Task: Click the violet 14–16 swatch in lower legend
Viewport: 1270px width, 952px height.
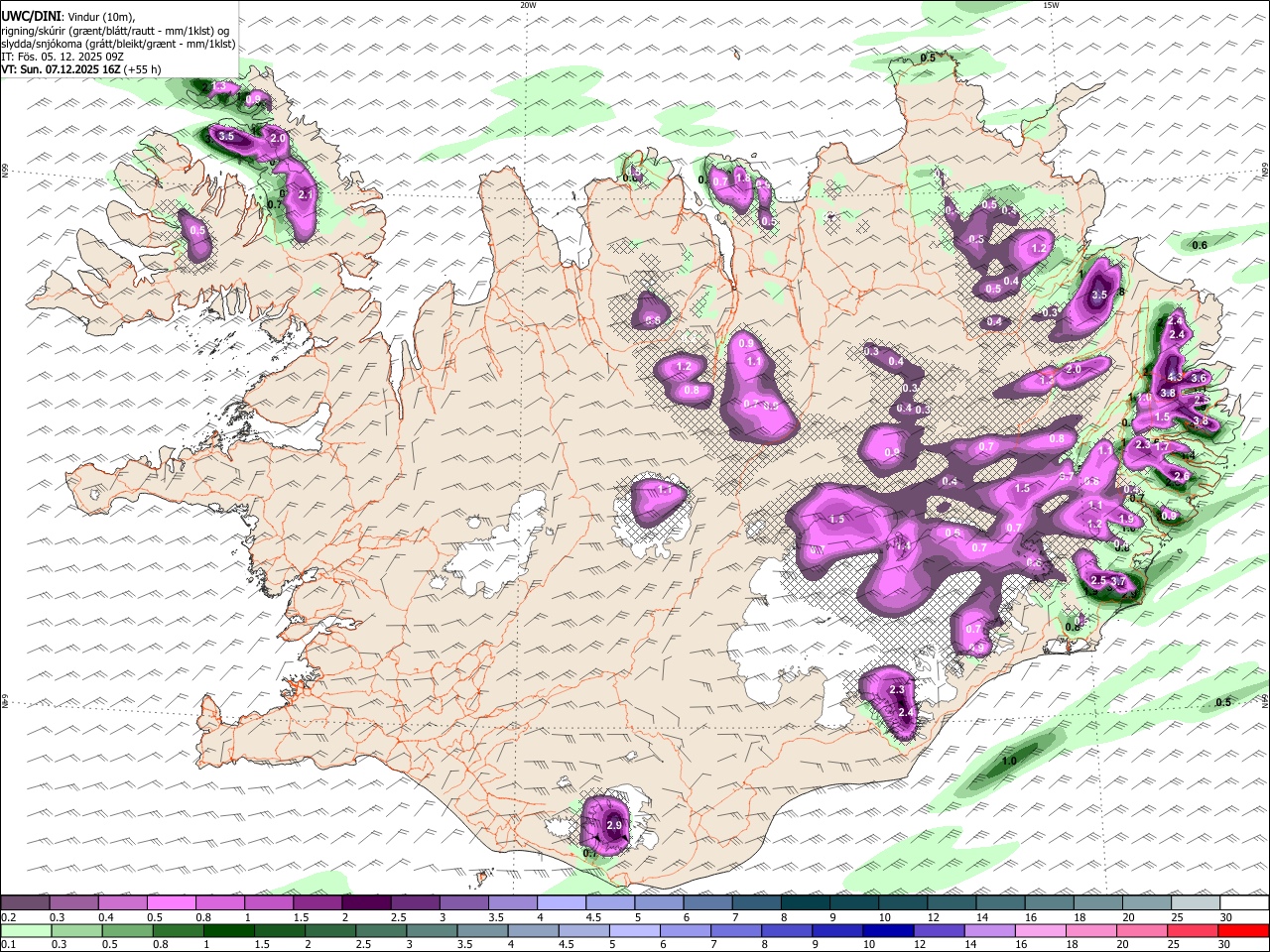Action: [x=990, y=931]
